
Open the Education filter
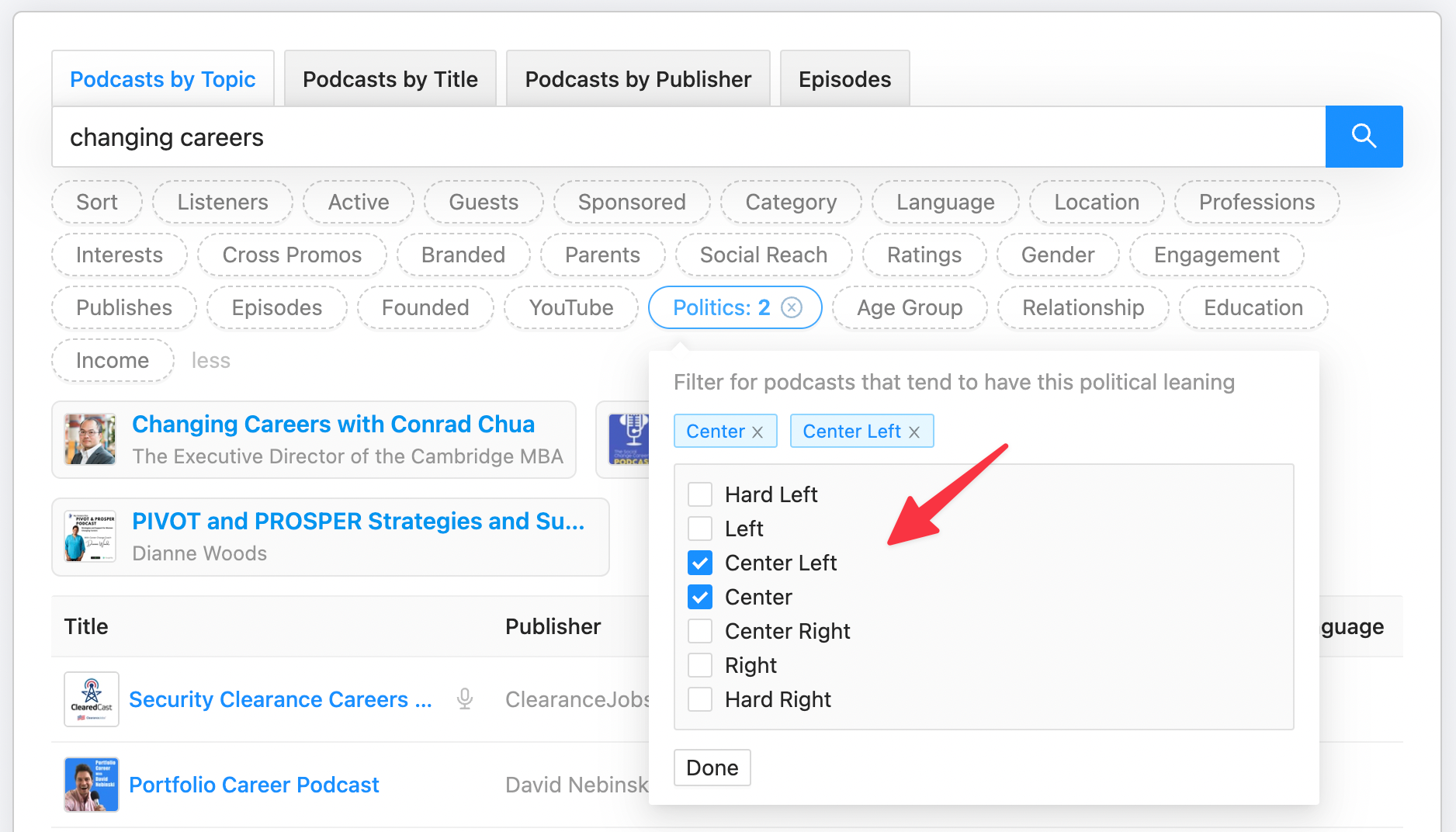1253,307
